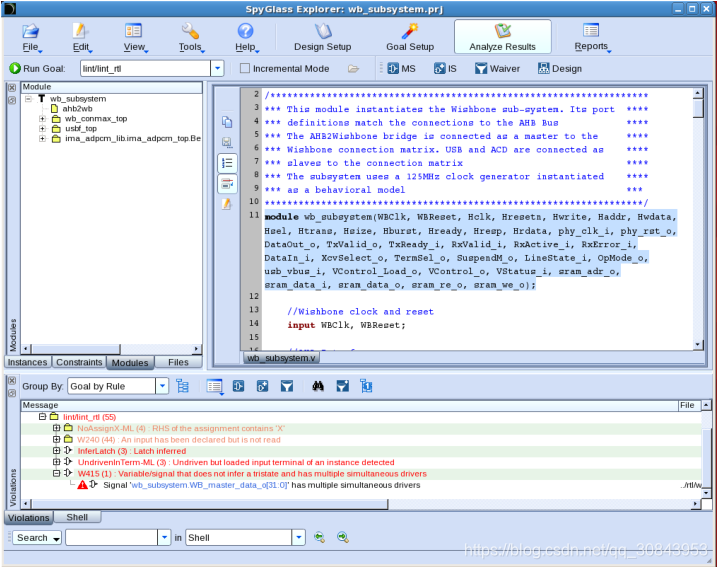
Task: Click the modular schematic icon in violations toolbar
Action: (239, 386)
